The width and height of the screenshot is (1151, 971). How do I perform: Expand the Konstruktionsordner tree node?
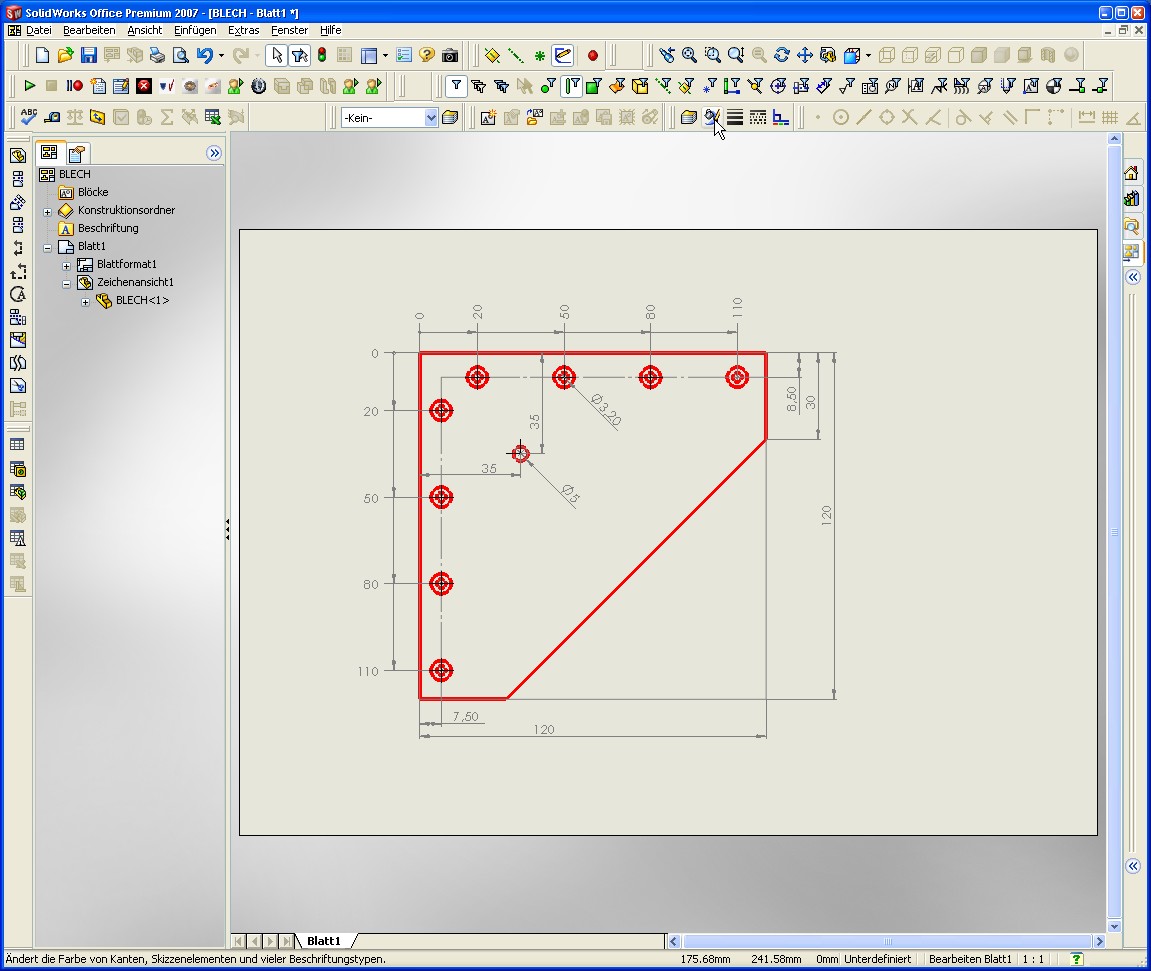point(47,211)
